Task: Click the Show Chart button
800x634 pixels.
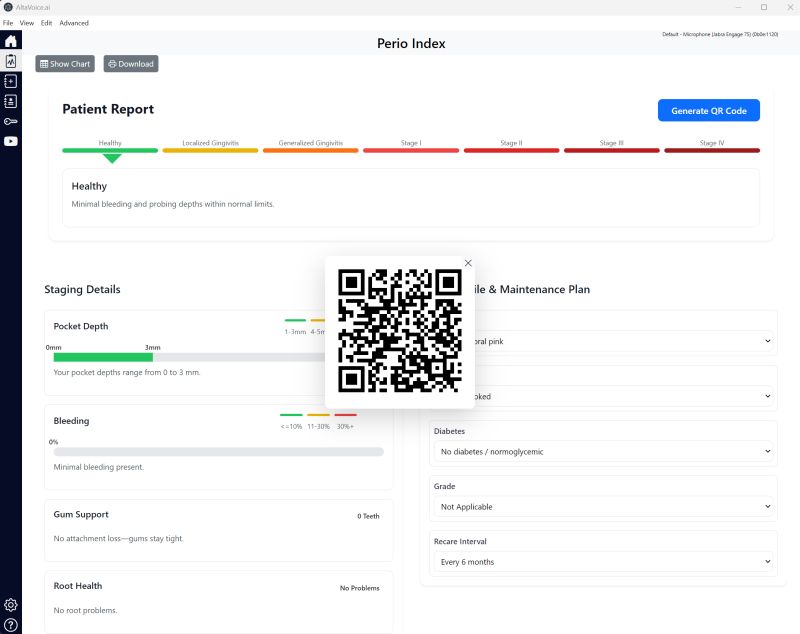Action: [x=65, y=64]
